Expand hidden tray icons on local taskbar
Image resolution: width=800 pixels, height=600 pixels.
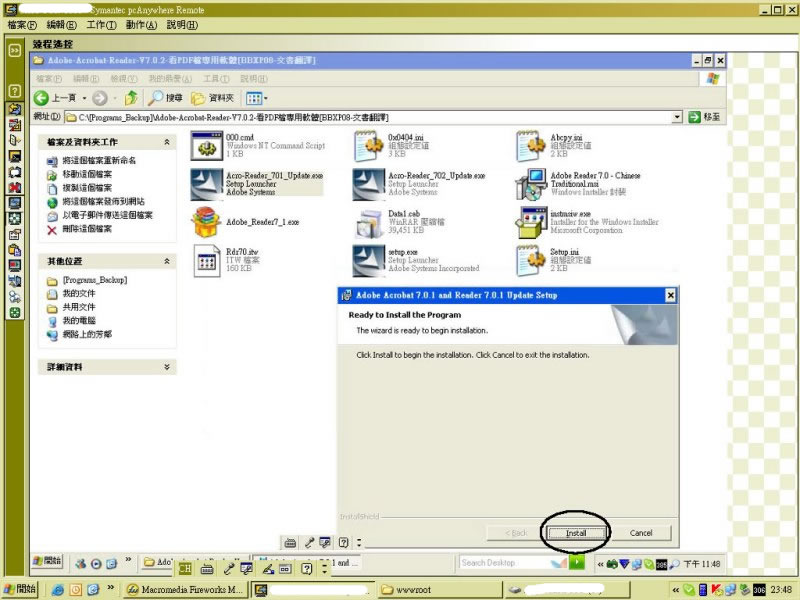[x=676, y=590]
